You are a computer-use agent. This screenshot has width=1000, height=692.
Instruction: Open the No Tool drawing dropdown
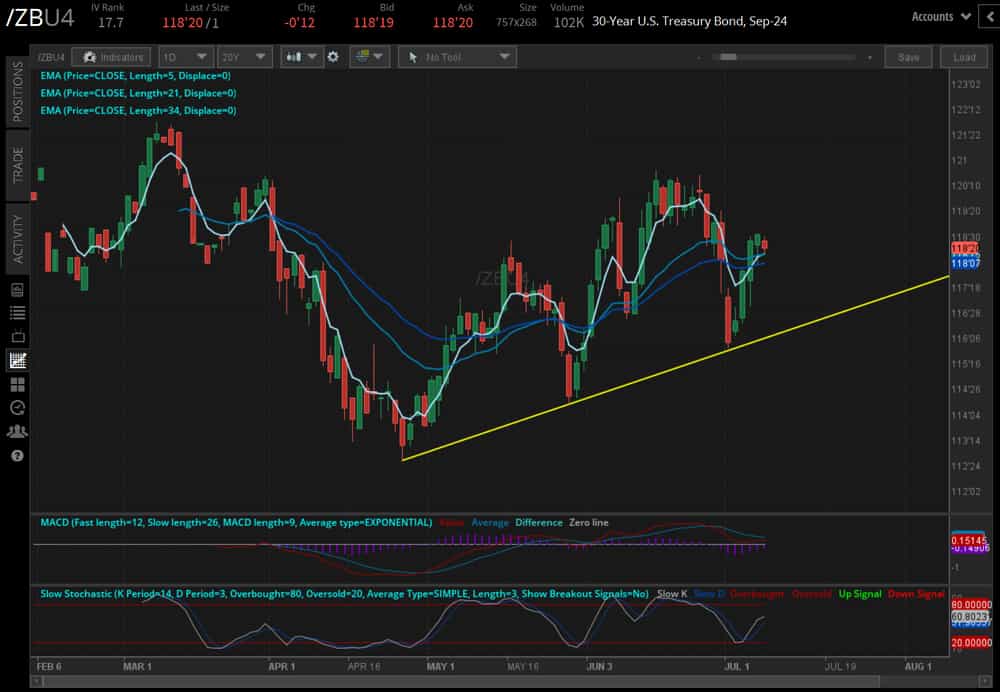tap(457, 57)
